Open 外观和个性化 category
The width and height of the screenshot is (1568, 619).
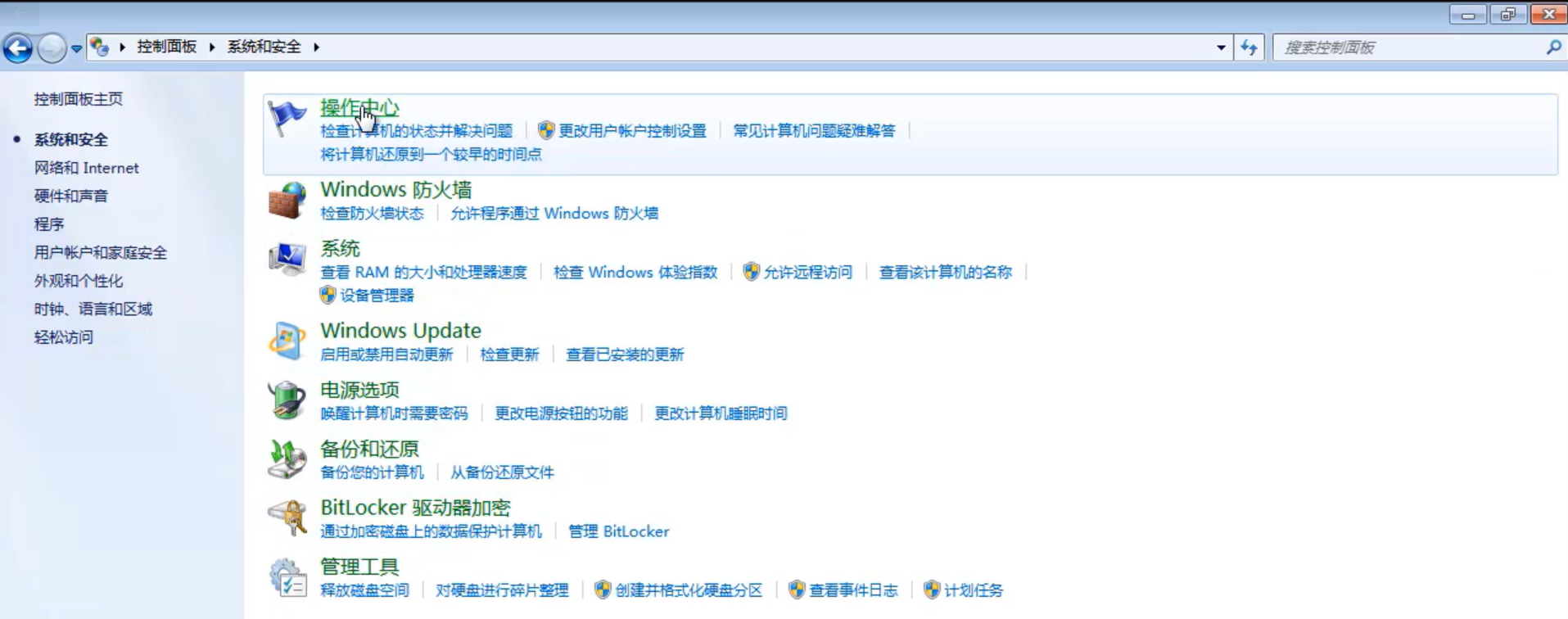[79, 281]
